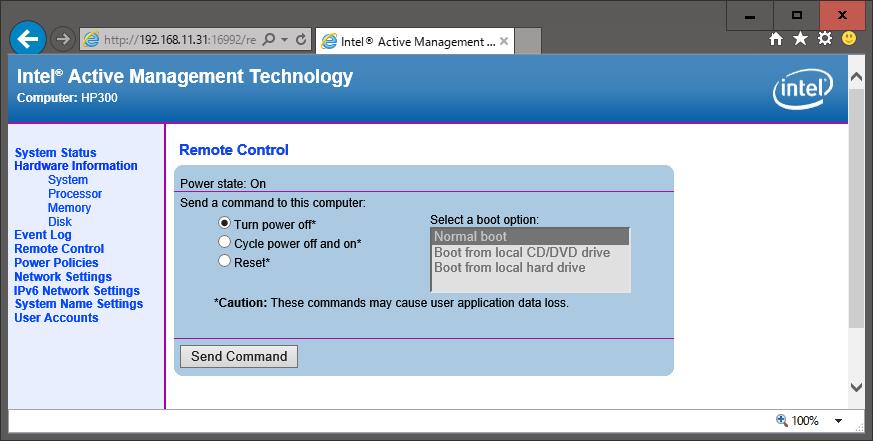Open the address bar dropdown arrow

pos(285,40)
